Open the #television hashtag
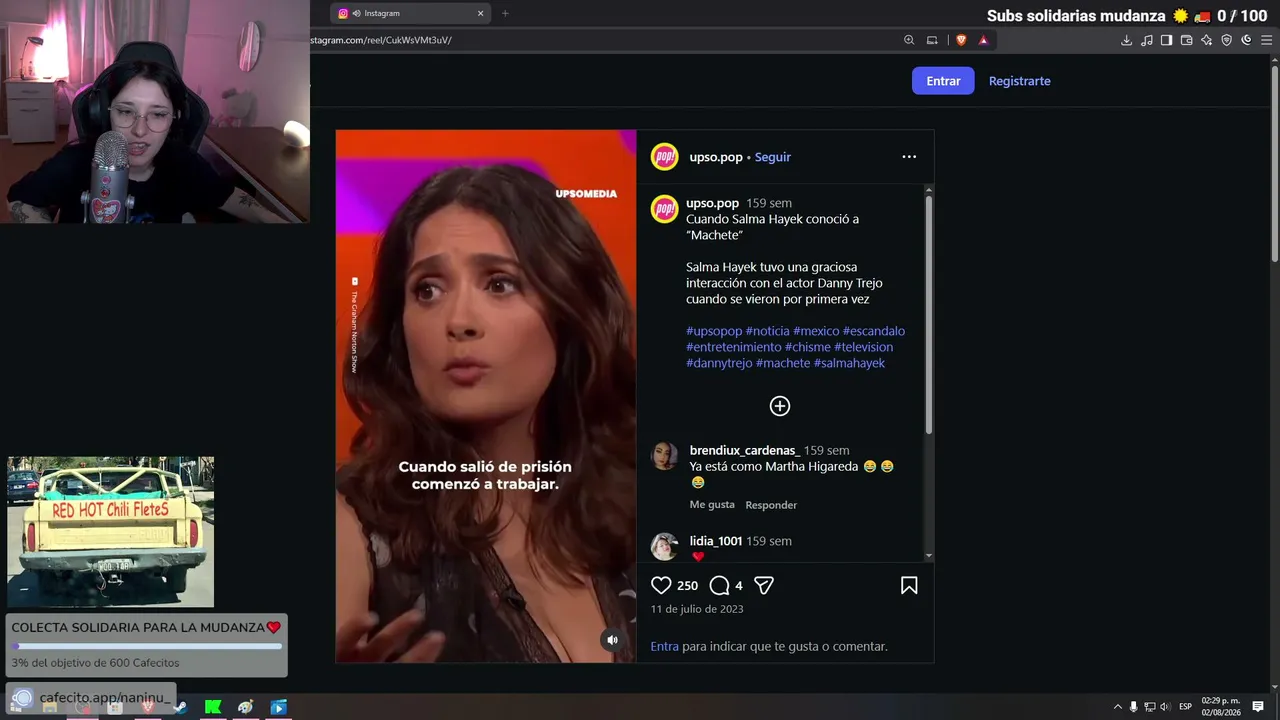This screenshot has height=720, width=1280. (x=864, y=347)
